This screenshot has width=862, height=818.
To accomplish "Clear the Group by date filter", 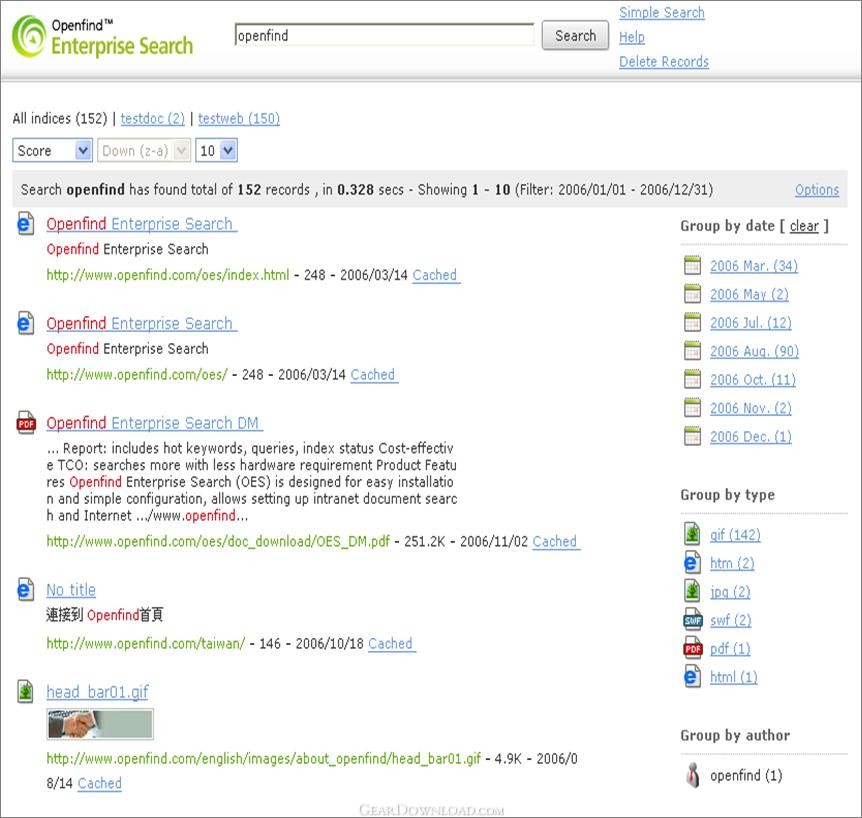I will pos(804,226).
